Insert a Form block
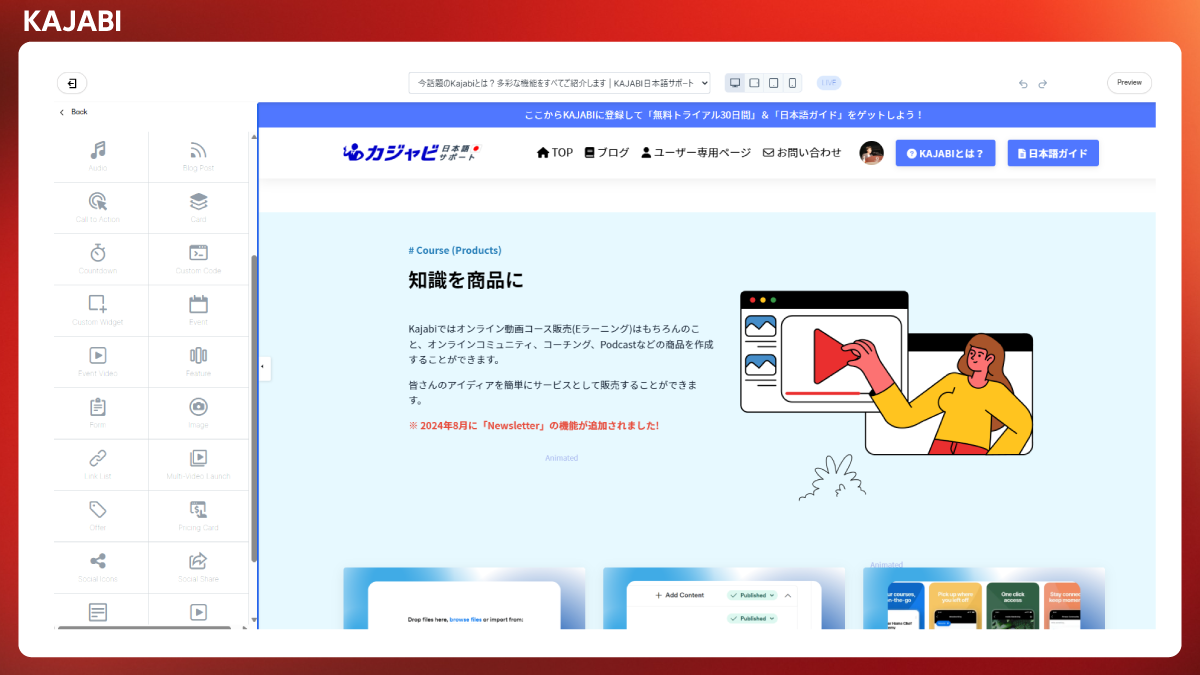1200x675 pixels. pyautogui.click(x=98, y=413)
